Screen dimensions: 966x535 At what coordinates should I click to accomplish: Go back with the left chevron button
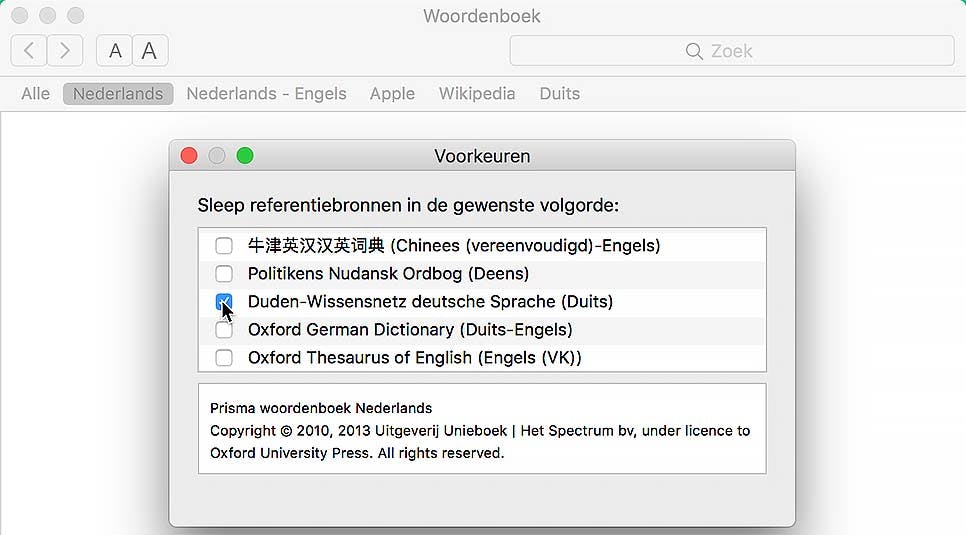[30, 50]
